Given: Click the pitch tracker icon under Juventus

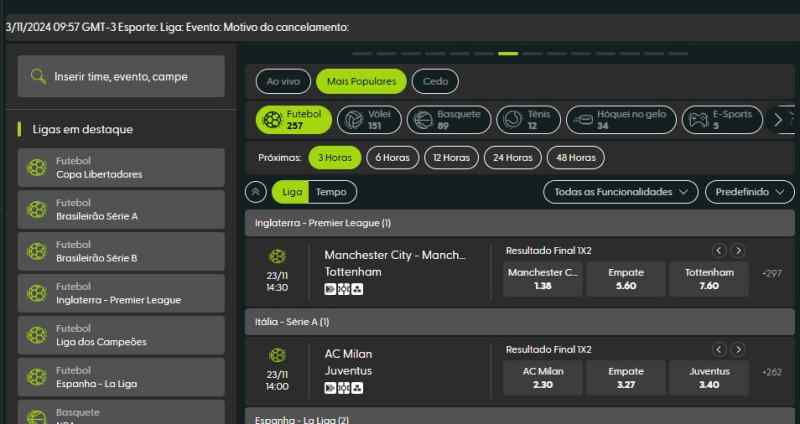Looking at the screenshot, I should (344, 388).
